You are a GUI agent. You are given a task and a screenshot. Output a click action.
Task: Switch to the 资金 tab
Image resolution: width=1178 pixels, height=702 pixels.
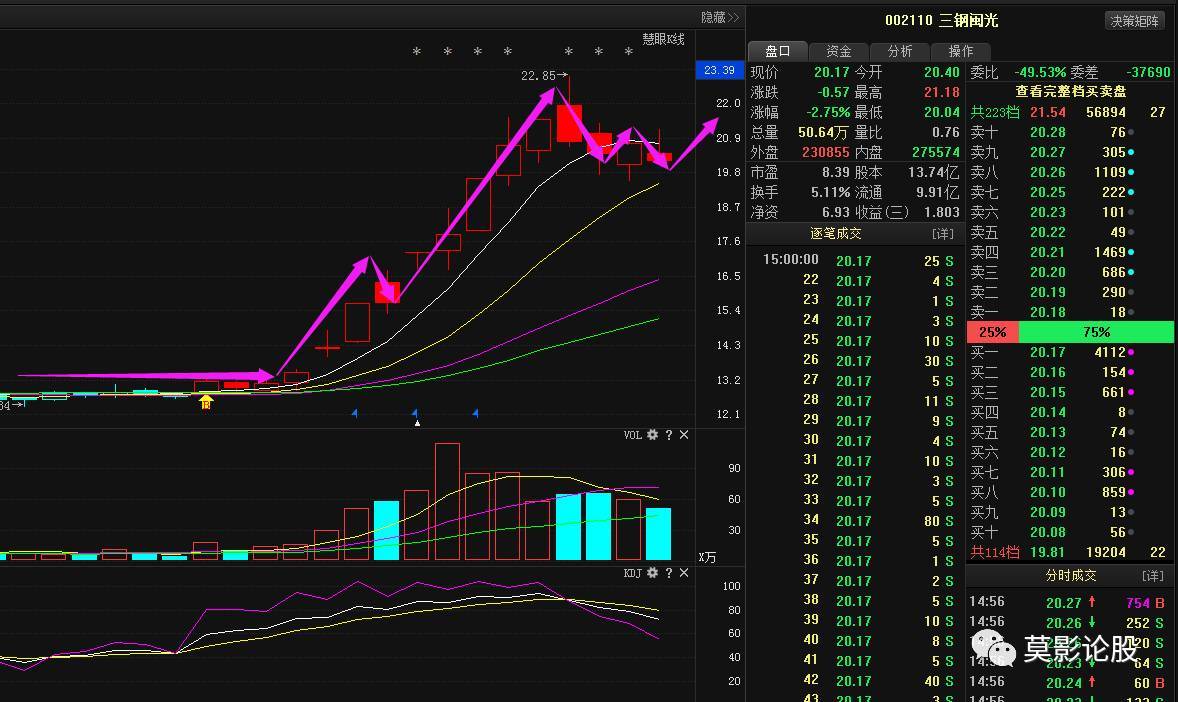838,51
